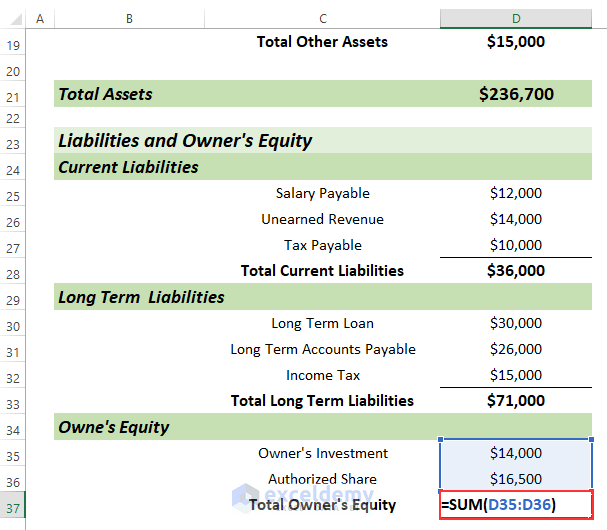Screen dimensions: 607x530
Task: Select column A header
Action: coord(40,18)
